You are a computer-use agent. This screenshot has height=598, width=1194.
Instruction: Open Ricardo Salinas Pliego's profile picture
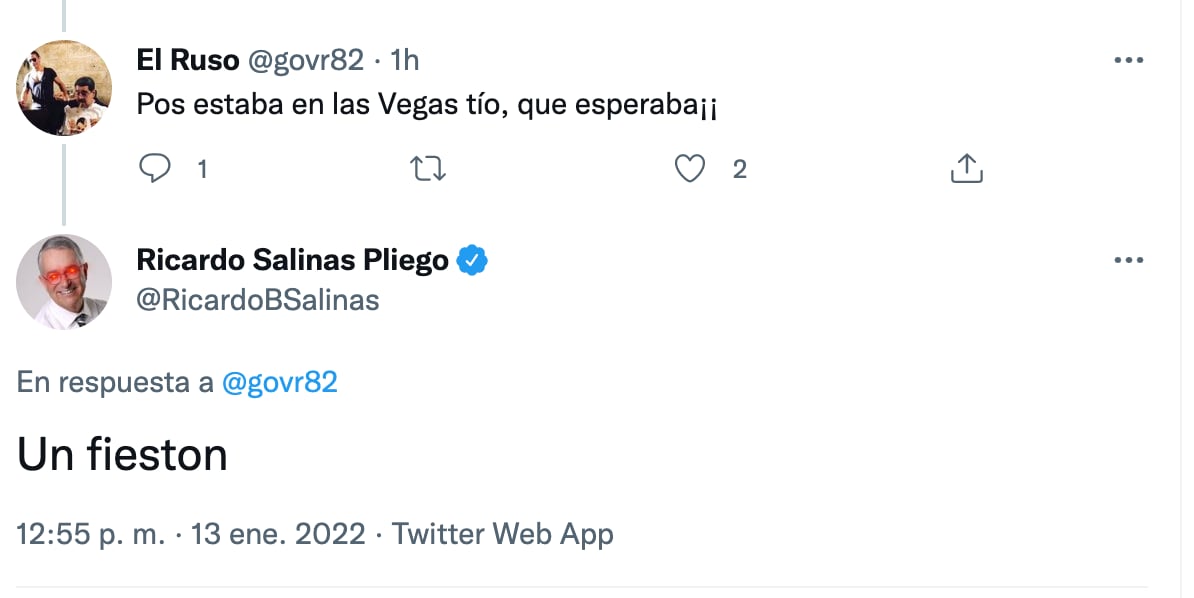tap(64, 282)
